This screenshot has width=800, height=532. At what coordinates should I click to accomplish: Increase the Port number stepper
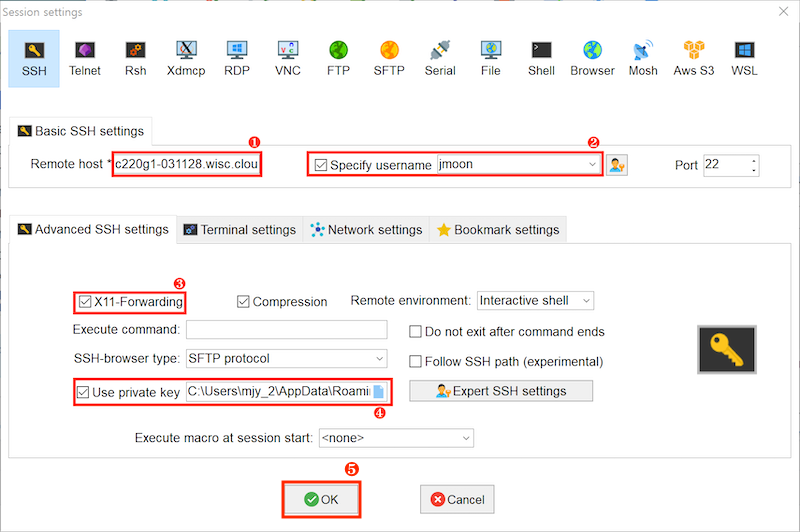click(754, 161)
